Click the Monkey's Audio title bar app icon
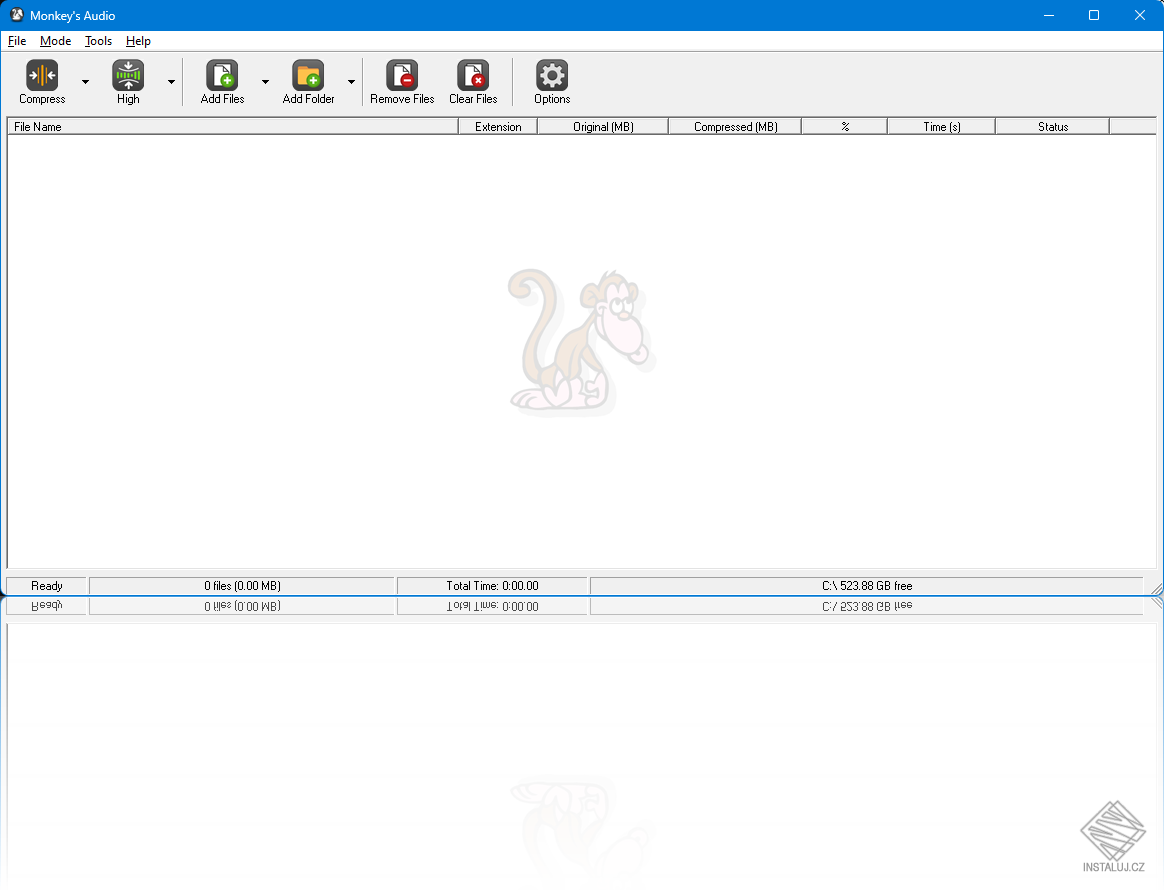Viewport: 1164px width, 894px height. point(16,15)
